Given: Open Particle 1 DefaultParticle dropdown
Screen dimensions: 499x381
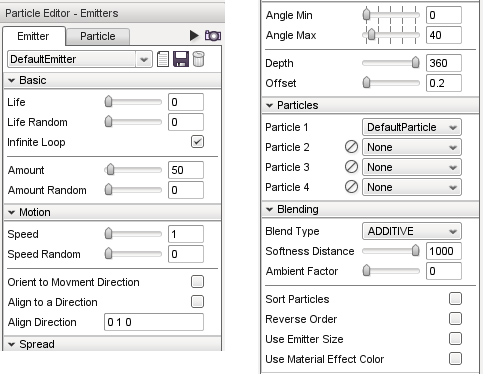Looking at the screenshot, I should pyautogui.click(x=412, y=127).
